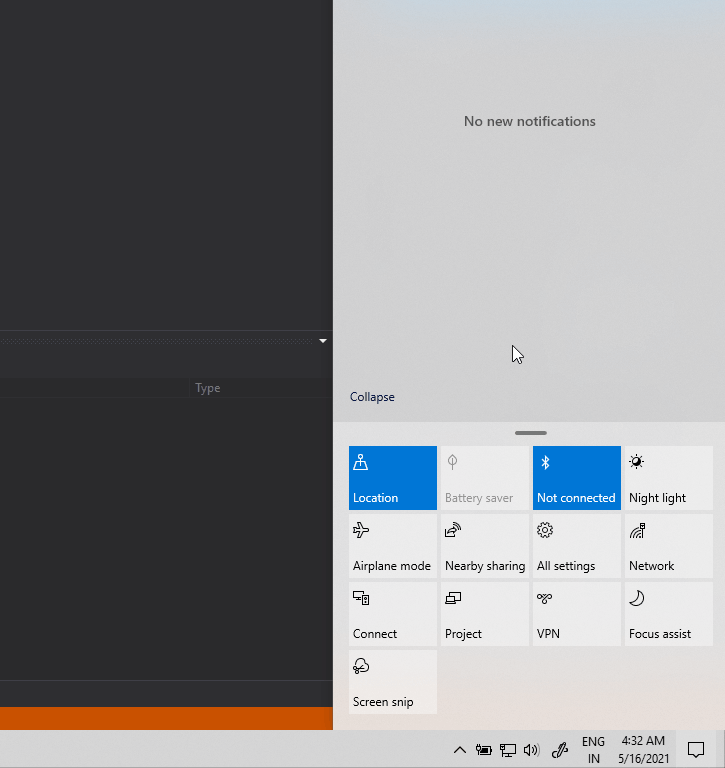Viewport: 725px width, 768px height.
Task: Expand hidden system tray icons chevron
Action: (460, 750)
